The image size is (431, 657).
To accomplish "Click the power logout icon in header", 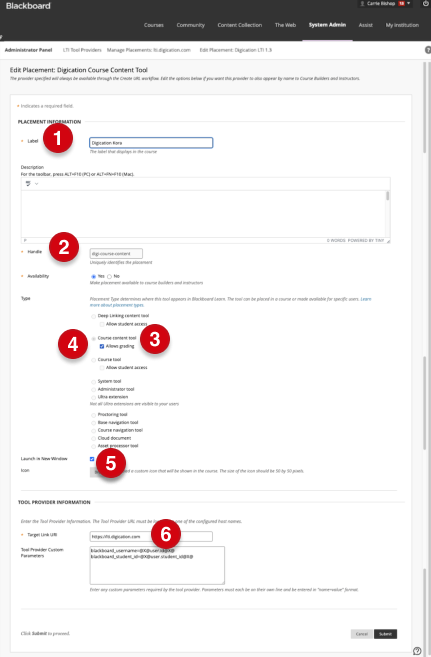I will pos(426,3).
